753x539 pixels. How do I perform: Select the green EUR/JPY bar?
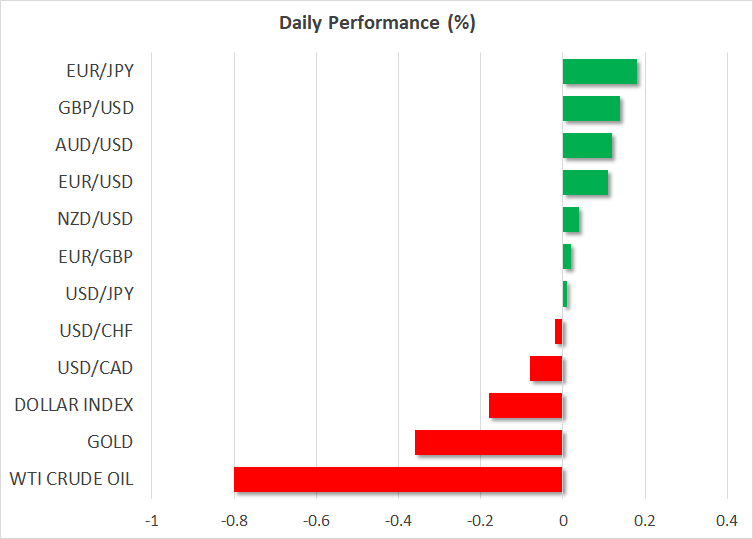pyautogui.click(x=599, y=71)
